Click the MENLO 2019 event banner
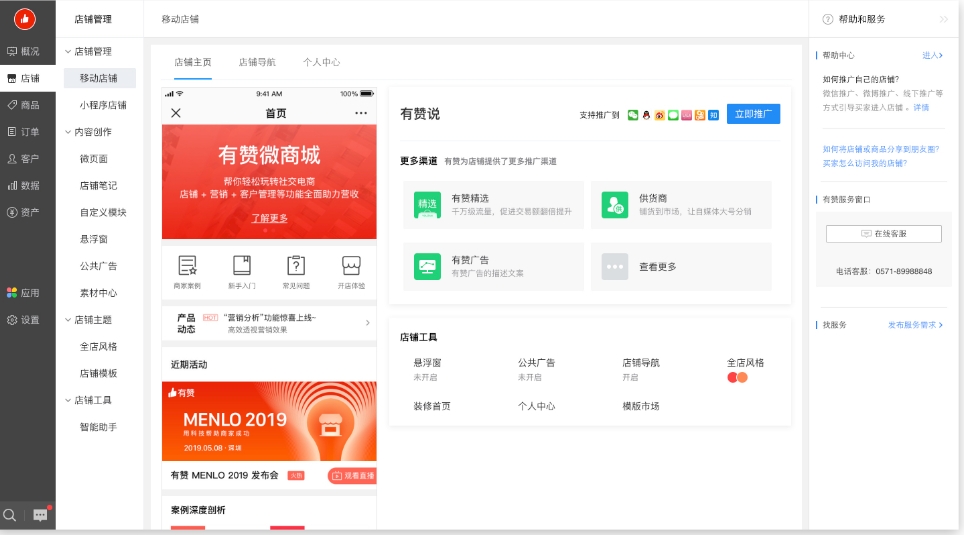 [269, 421]
